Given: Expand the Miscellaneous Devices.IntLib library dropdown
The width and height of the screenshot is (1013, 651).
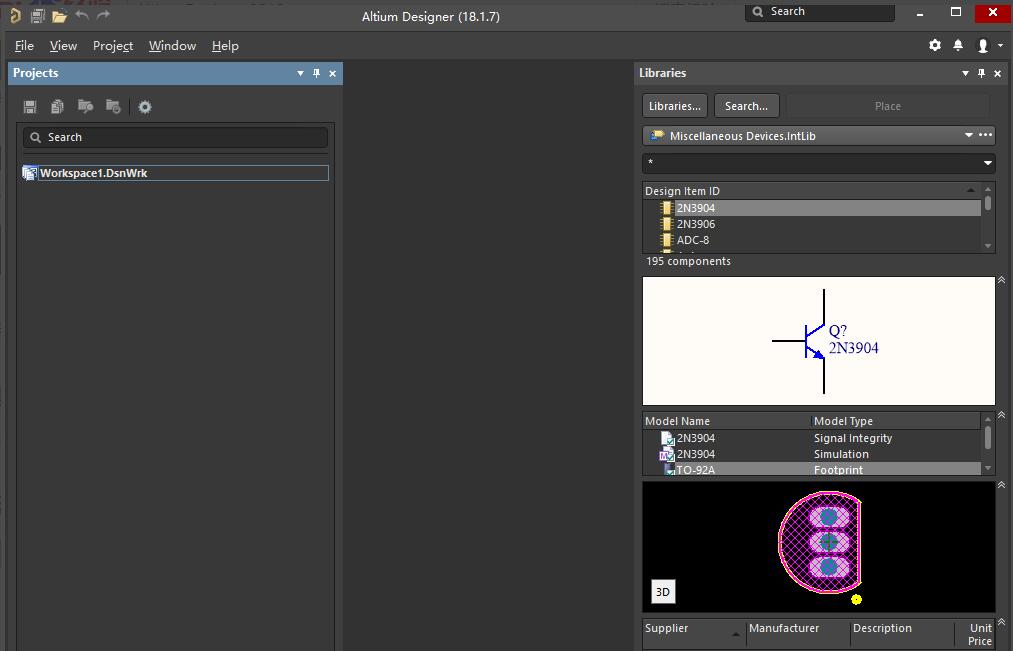Looking at the screenshot, I should point(968,135).
